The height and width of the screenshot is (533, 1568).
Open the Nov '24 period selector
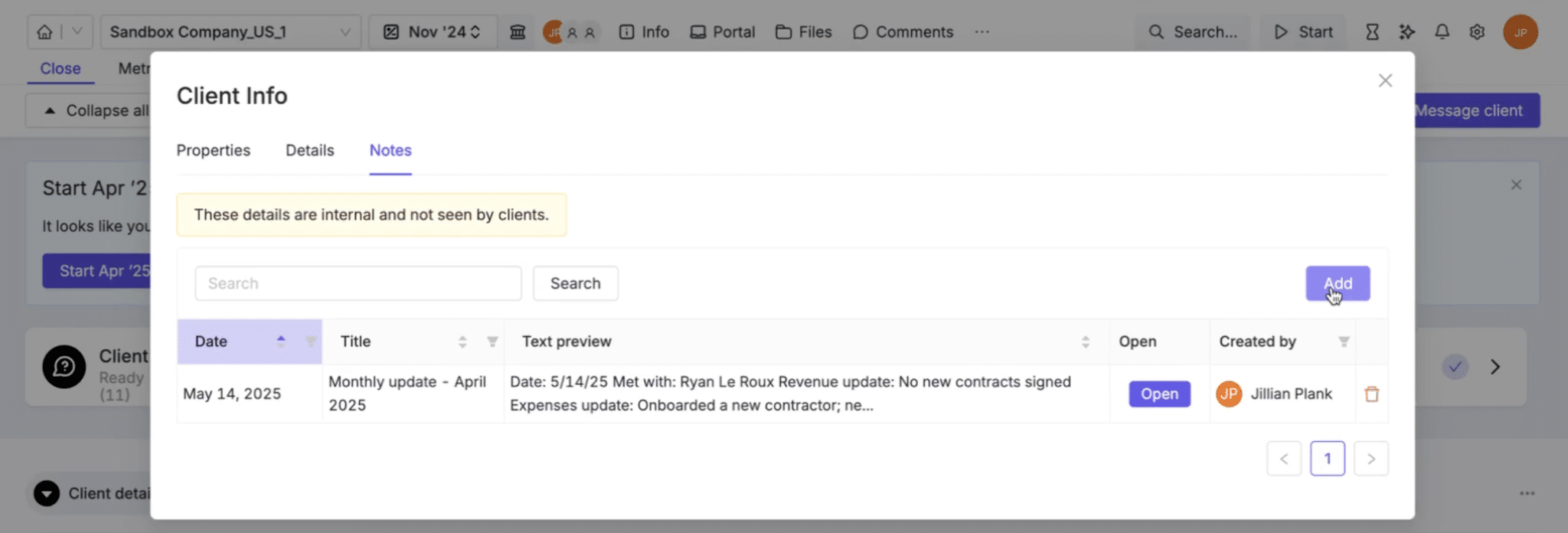point(433,32)
